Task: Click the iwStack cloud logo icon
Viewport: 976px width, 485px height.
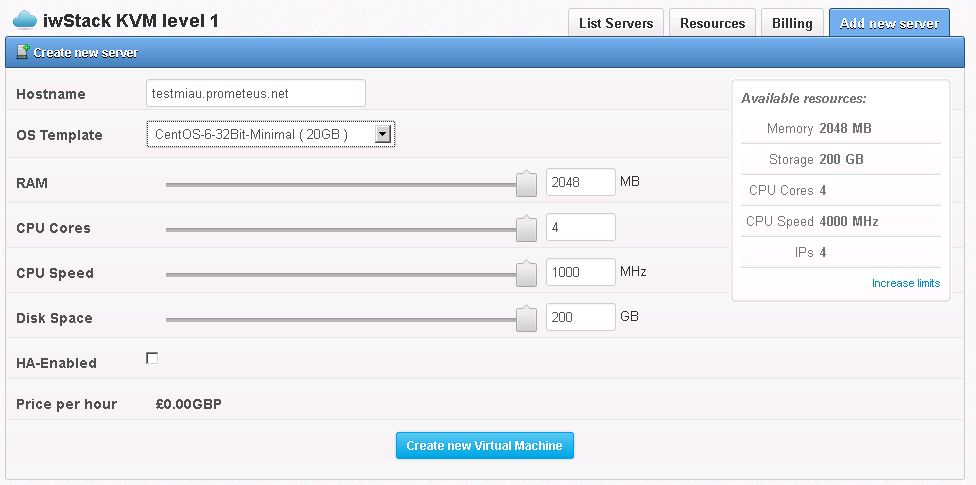Action: click(x=25, y=21)
